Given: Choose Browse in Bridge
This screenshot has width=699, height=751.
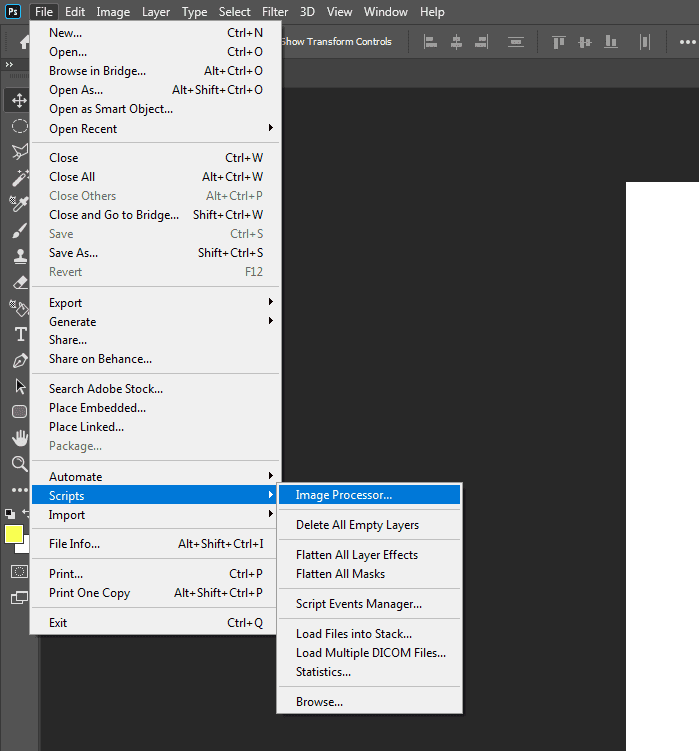Looking at the screenshot, I should pyautogui.click(x=155, y=71).
